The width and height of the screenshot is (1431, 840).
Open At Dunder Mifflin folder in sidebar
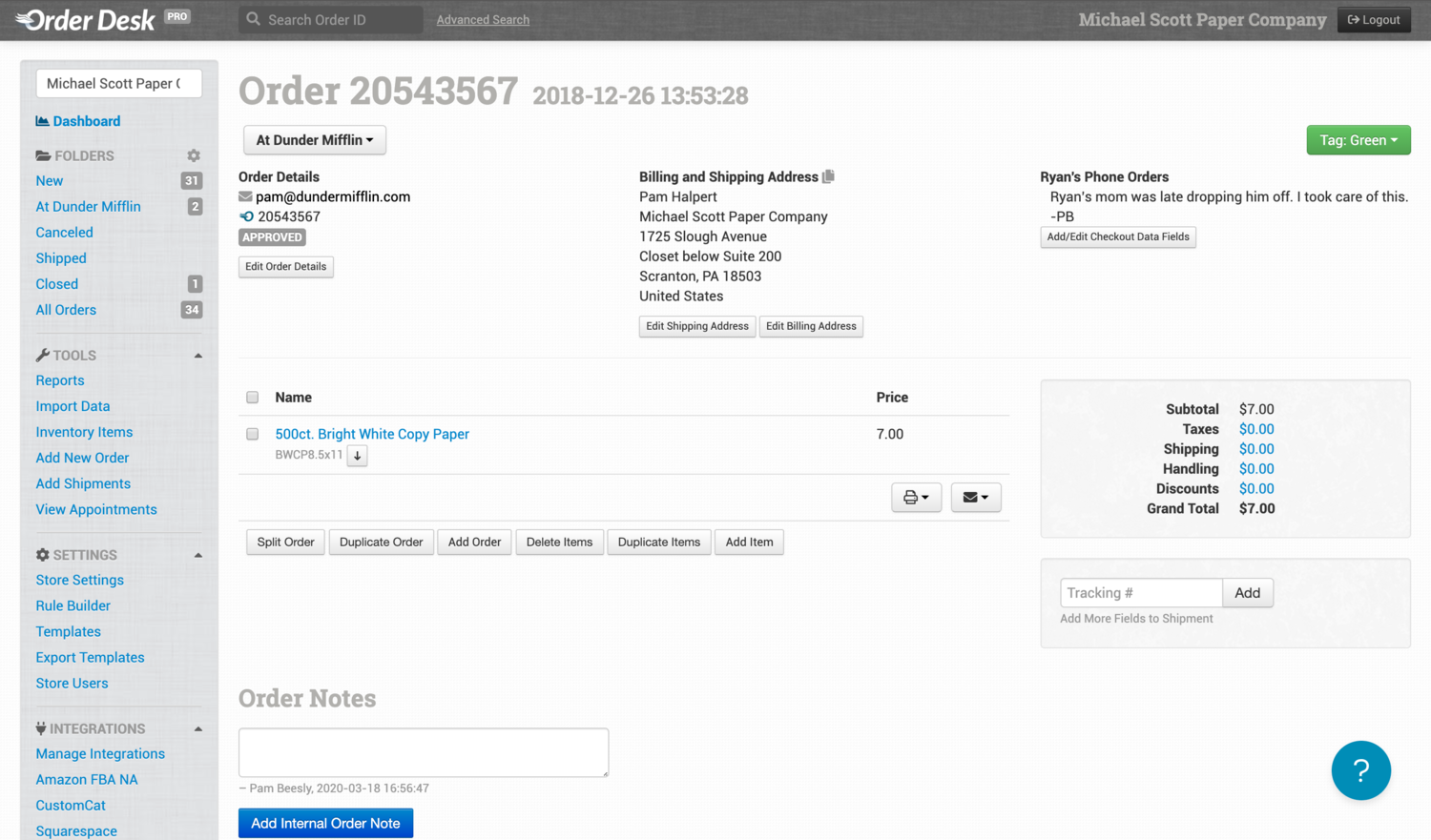pyautogui.click(x=88, y=207)
